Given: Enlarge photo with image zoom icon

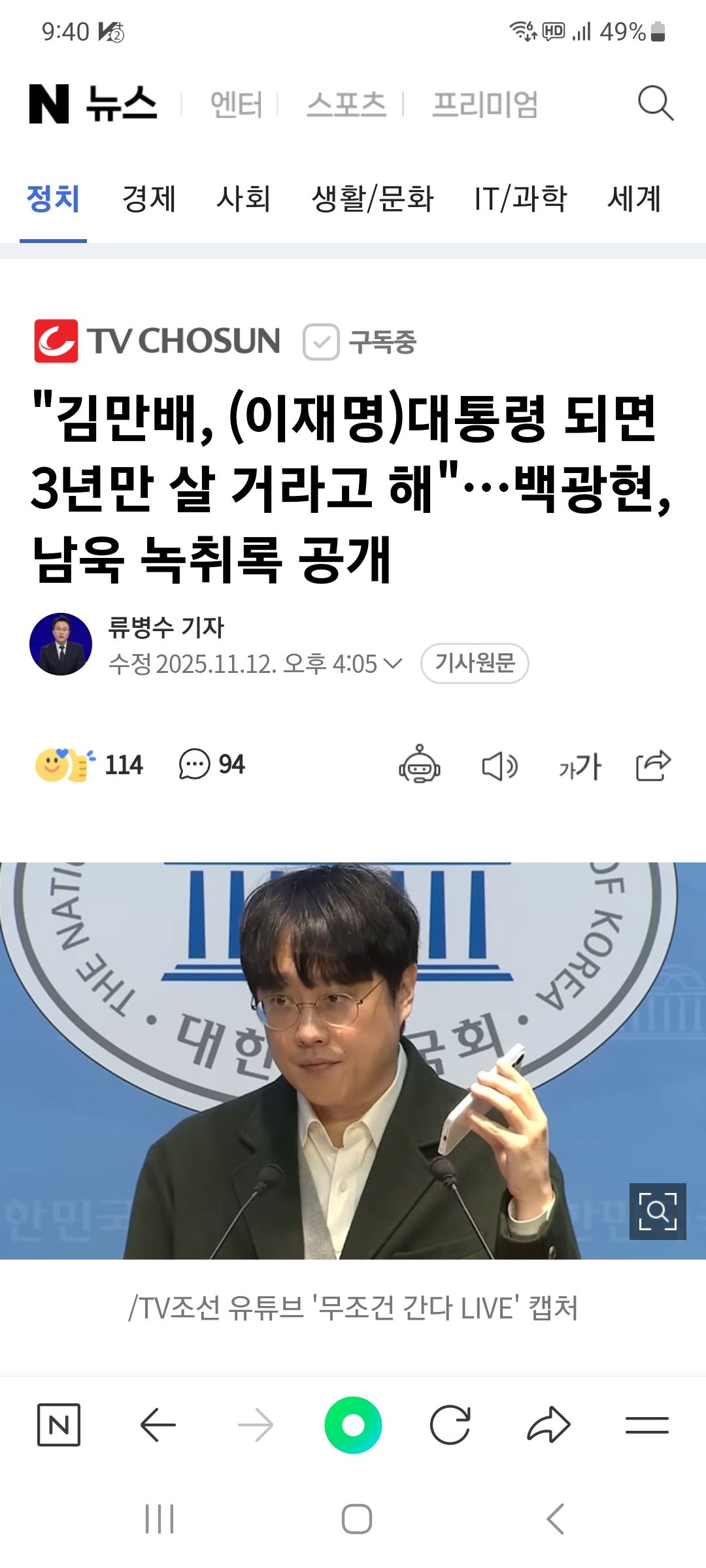Looking at the screenshot, I should (x=658, y=1211).
